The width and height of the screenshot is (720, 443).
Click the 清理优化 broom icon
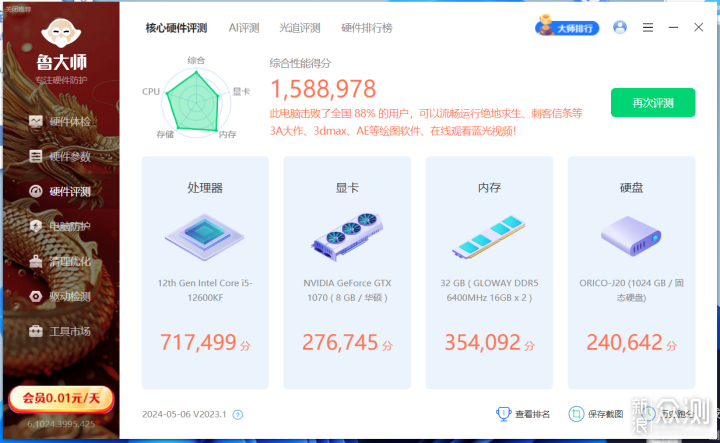click(35, 262)
